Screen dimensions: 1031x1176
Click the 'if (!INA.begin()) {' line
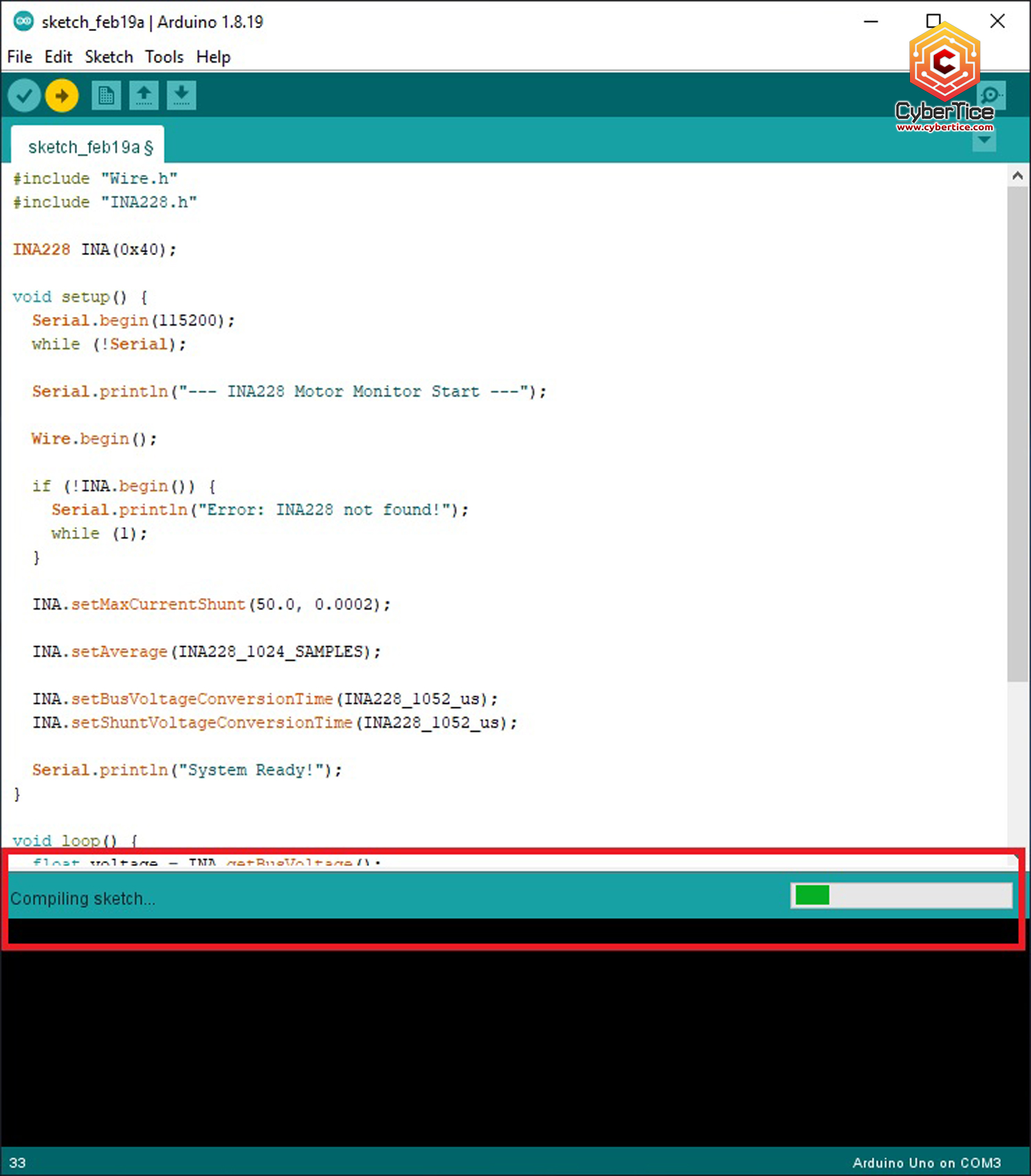click(x=124, y=486)
